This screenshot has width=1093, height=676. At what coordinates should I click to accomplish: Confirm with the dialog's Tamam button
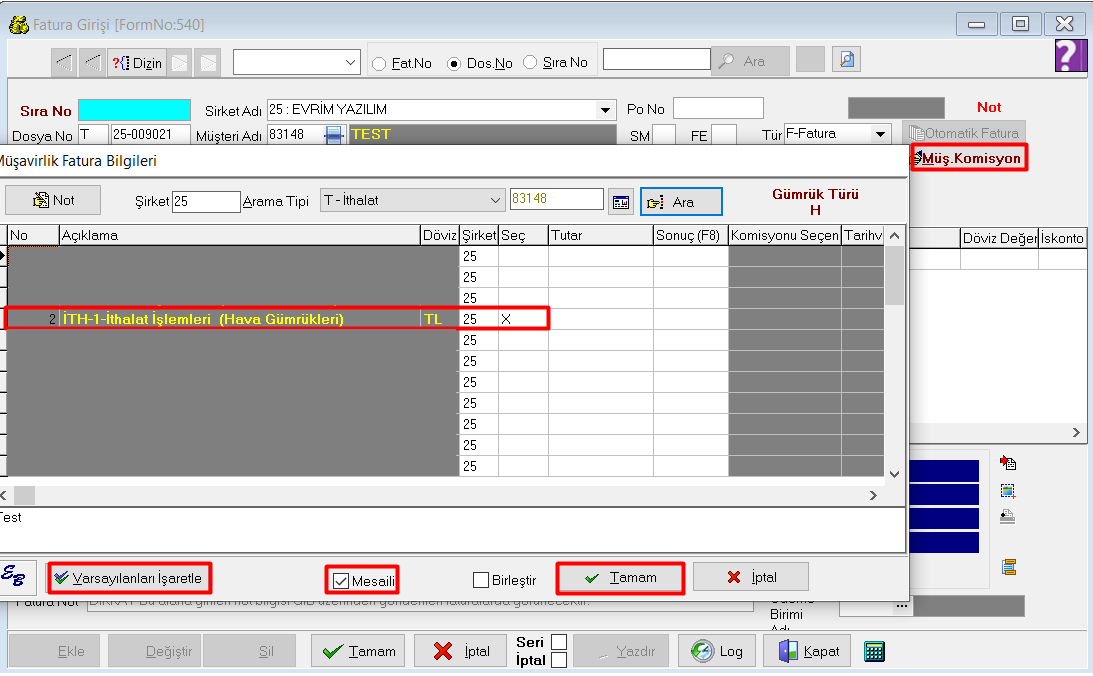click(x=620, y=578)
